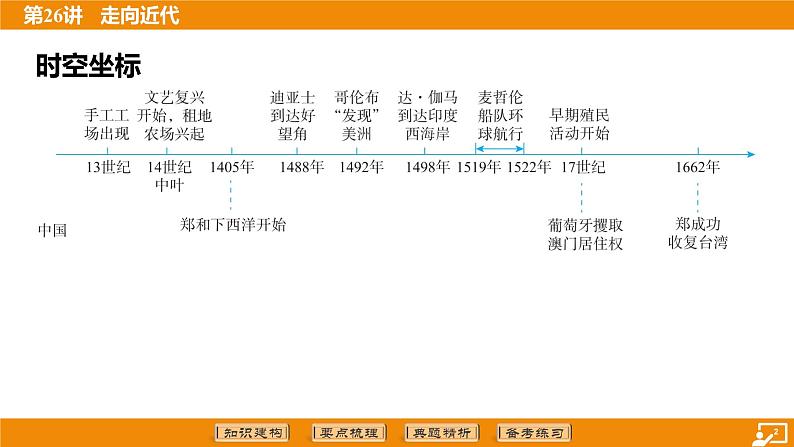Click the double-headed arrow between 1519 and 1522
Screen dimensions: 794x447
[x=499, y=149]
